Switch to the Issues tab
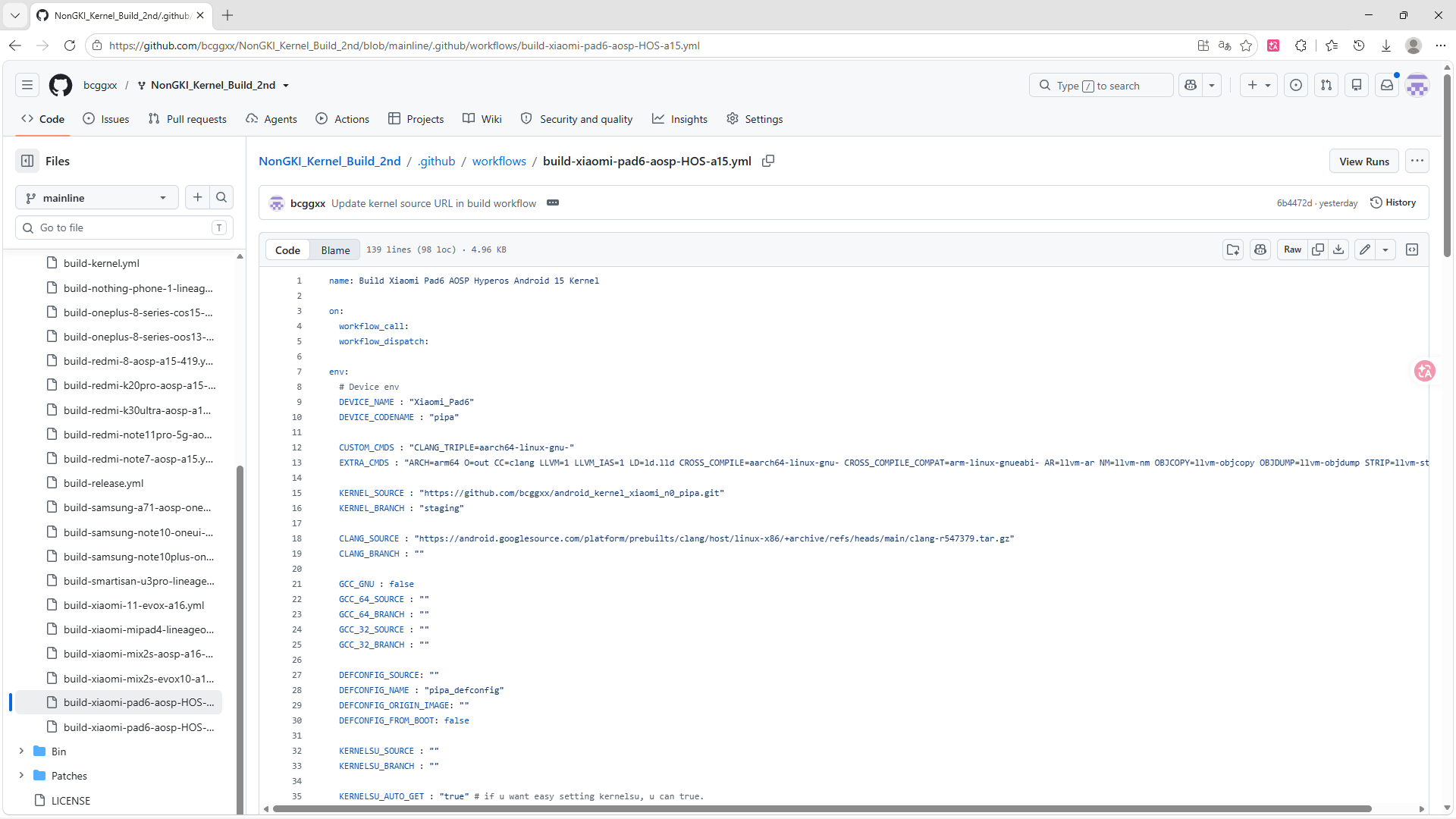This screenshot has width=1456, height=819. point(106,119)
